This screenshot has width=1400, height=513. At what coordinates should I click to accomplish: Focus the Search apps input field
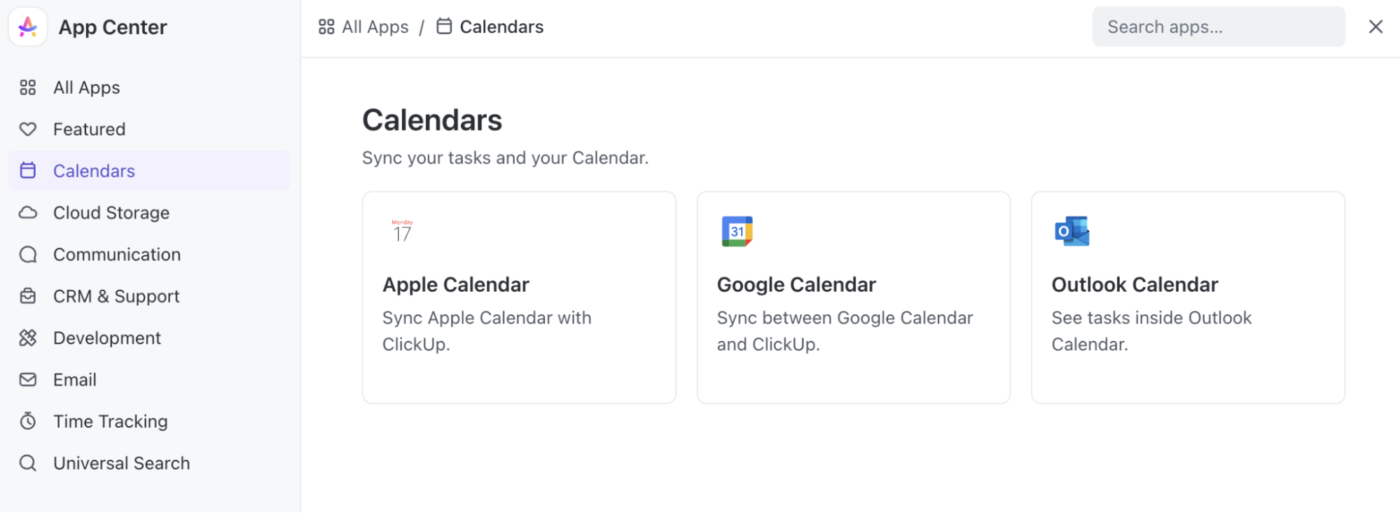pyautogui.click(x=1218, y=27)
